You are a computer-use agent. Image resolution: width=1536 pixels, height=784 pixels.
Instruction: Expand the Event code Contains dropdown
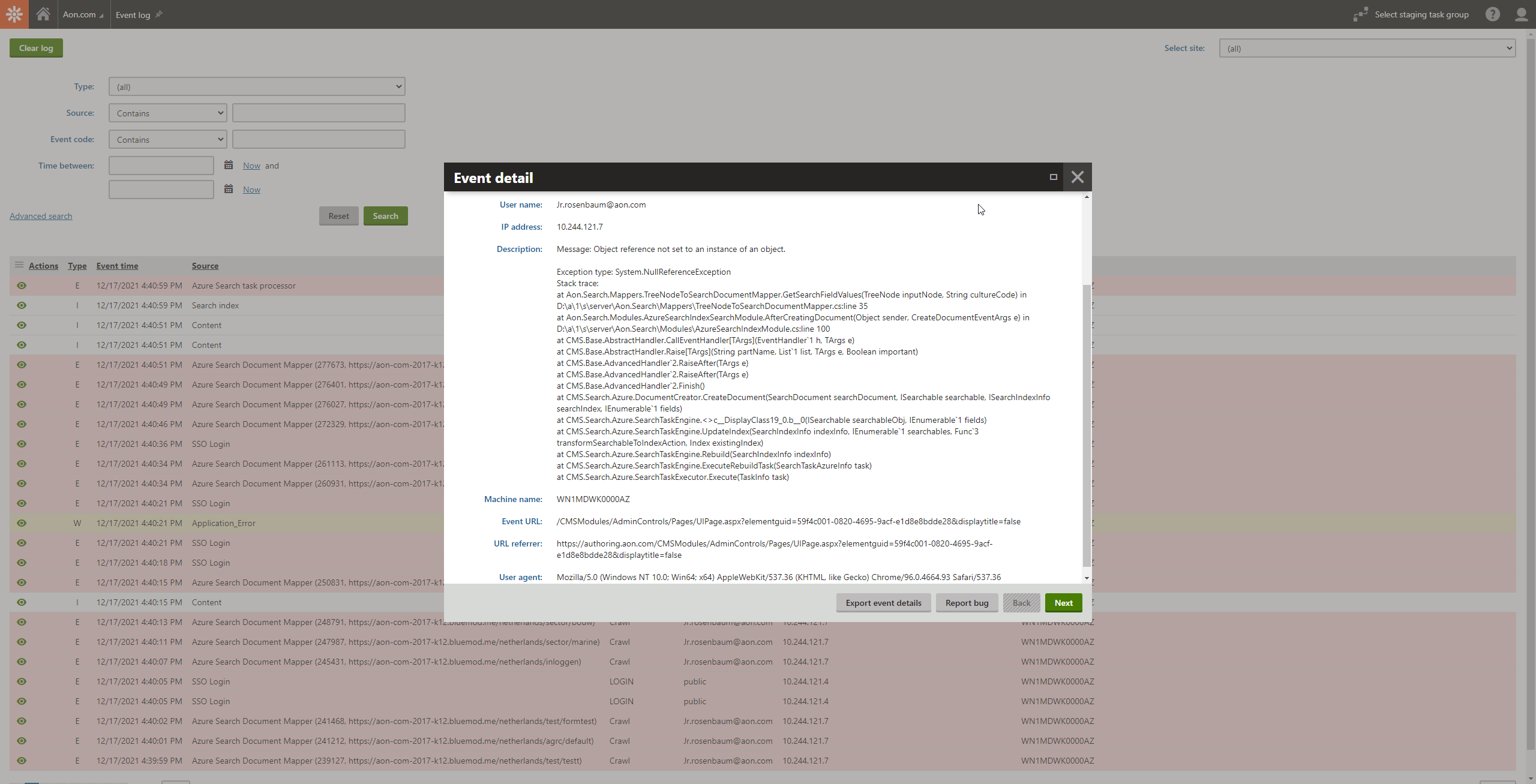point(168,139)
